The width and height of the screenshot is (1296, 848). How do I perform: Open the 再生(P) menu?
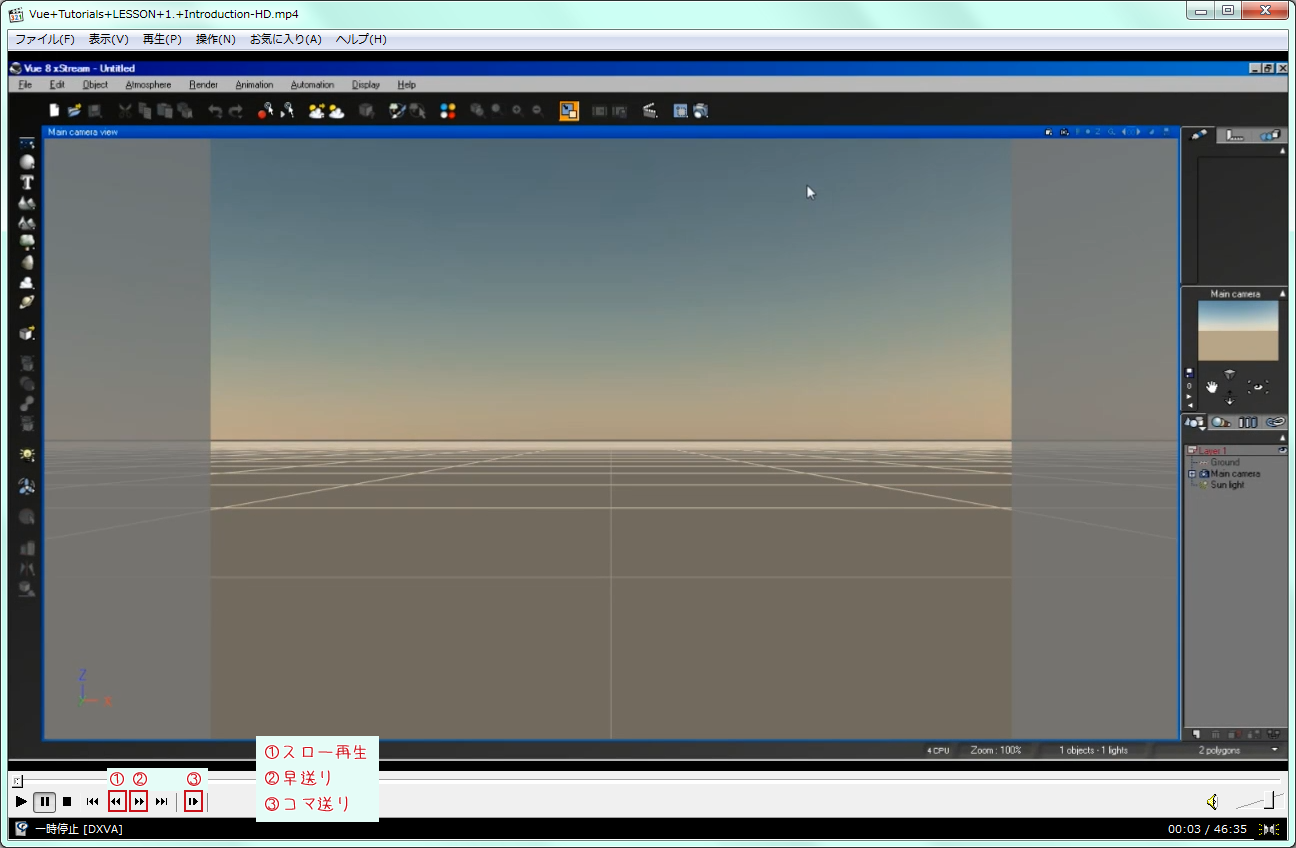pyautogui.click(x=161, y=39)
